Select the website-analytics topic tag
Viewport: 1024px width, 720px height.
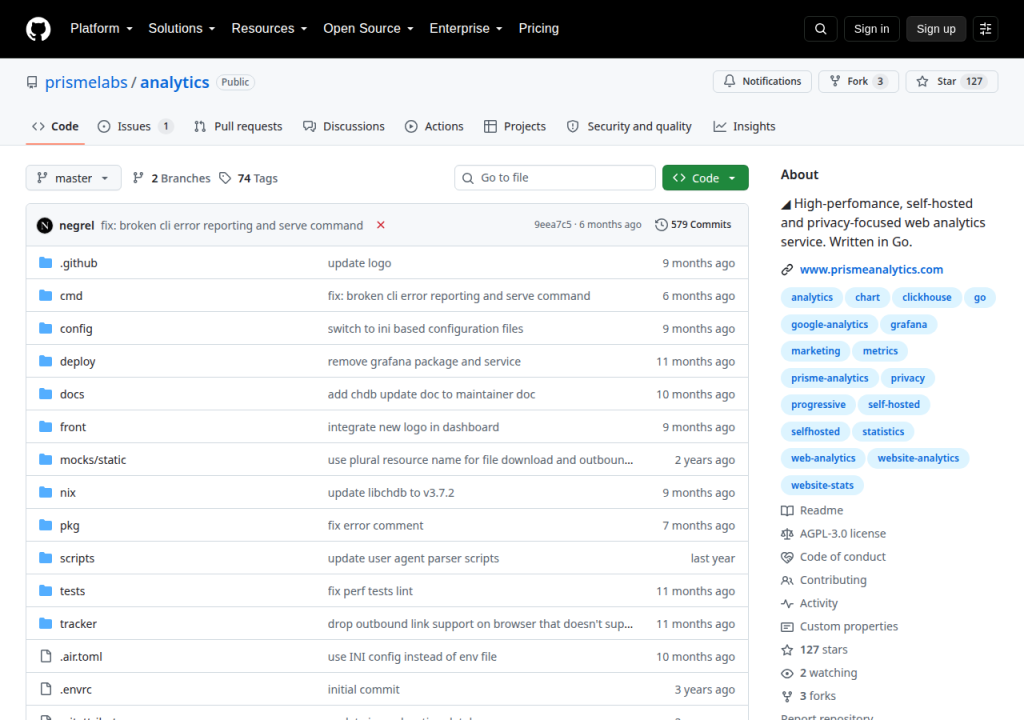[918, 458]
